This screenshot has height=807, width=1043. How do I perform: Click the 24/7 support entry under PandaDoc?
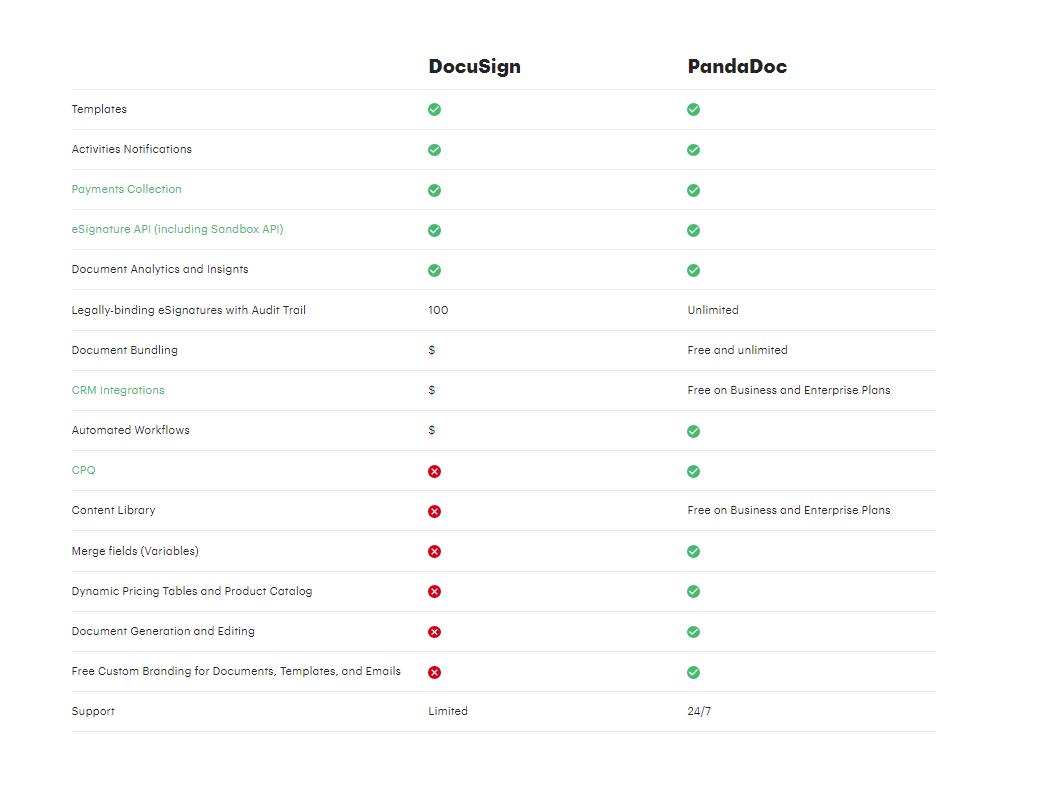coord(700,711)
